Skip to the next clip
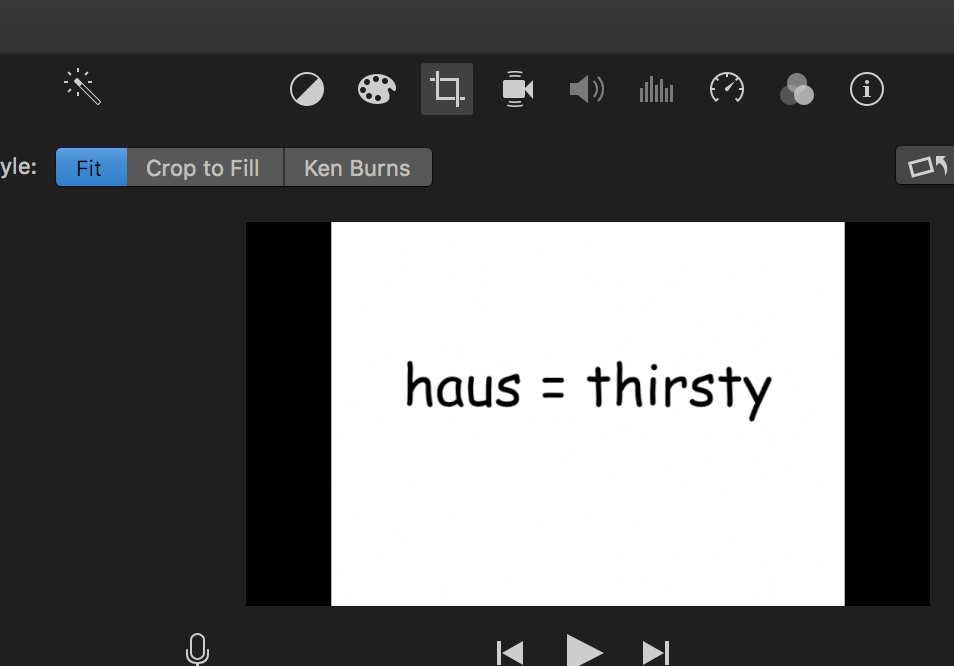954x666 pixels. 656,653
